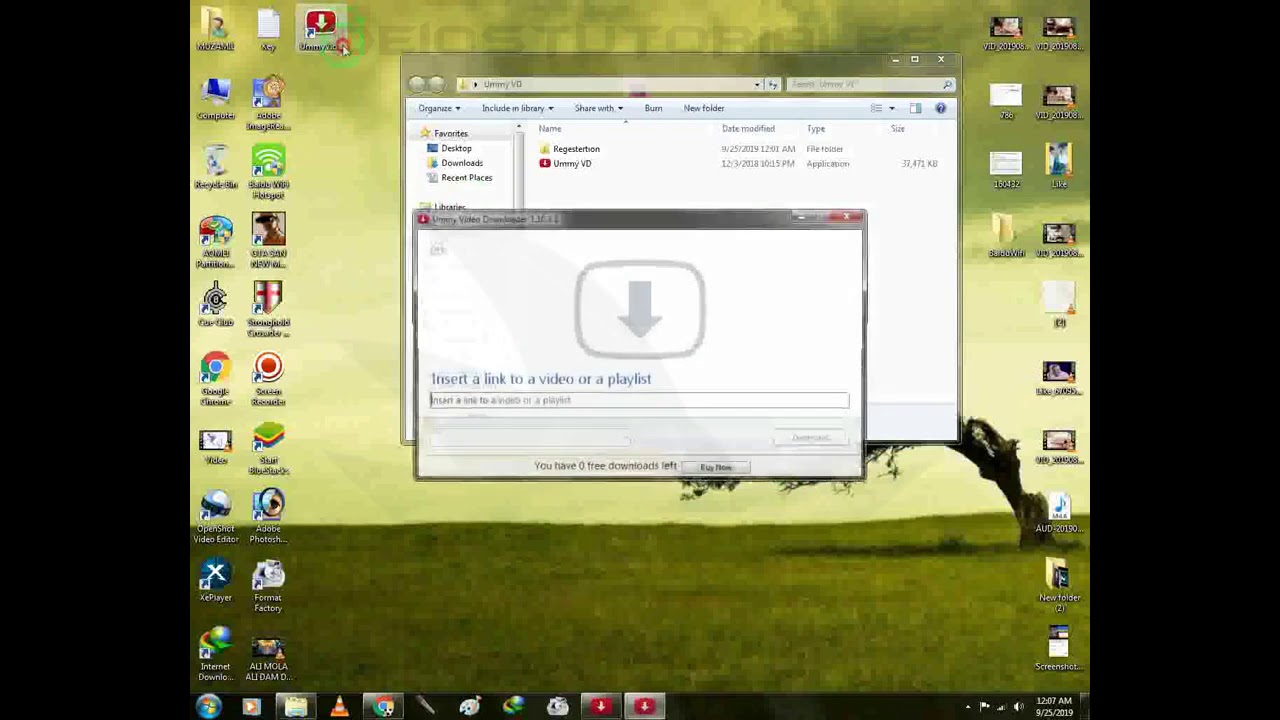Viewport: 1280px width, 720px height.
Task: Open the Ummy VD desktop shortcut
Action: [x=320, y=31]
